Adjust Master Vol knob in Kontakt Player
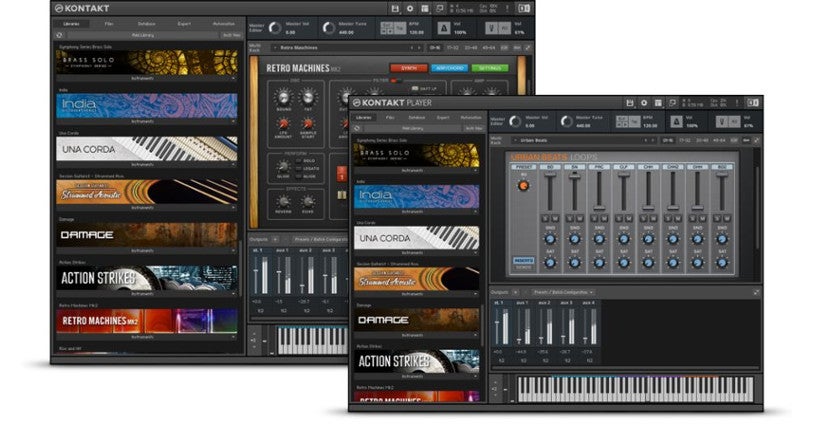Image resolution: width=813 pixels, height=424 pixels. (515, 121)
